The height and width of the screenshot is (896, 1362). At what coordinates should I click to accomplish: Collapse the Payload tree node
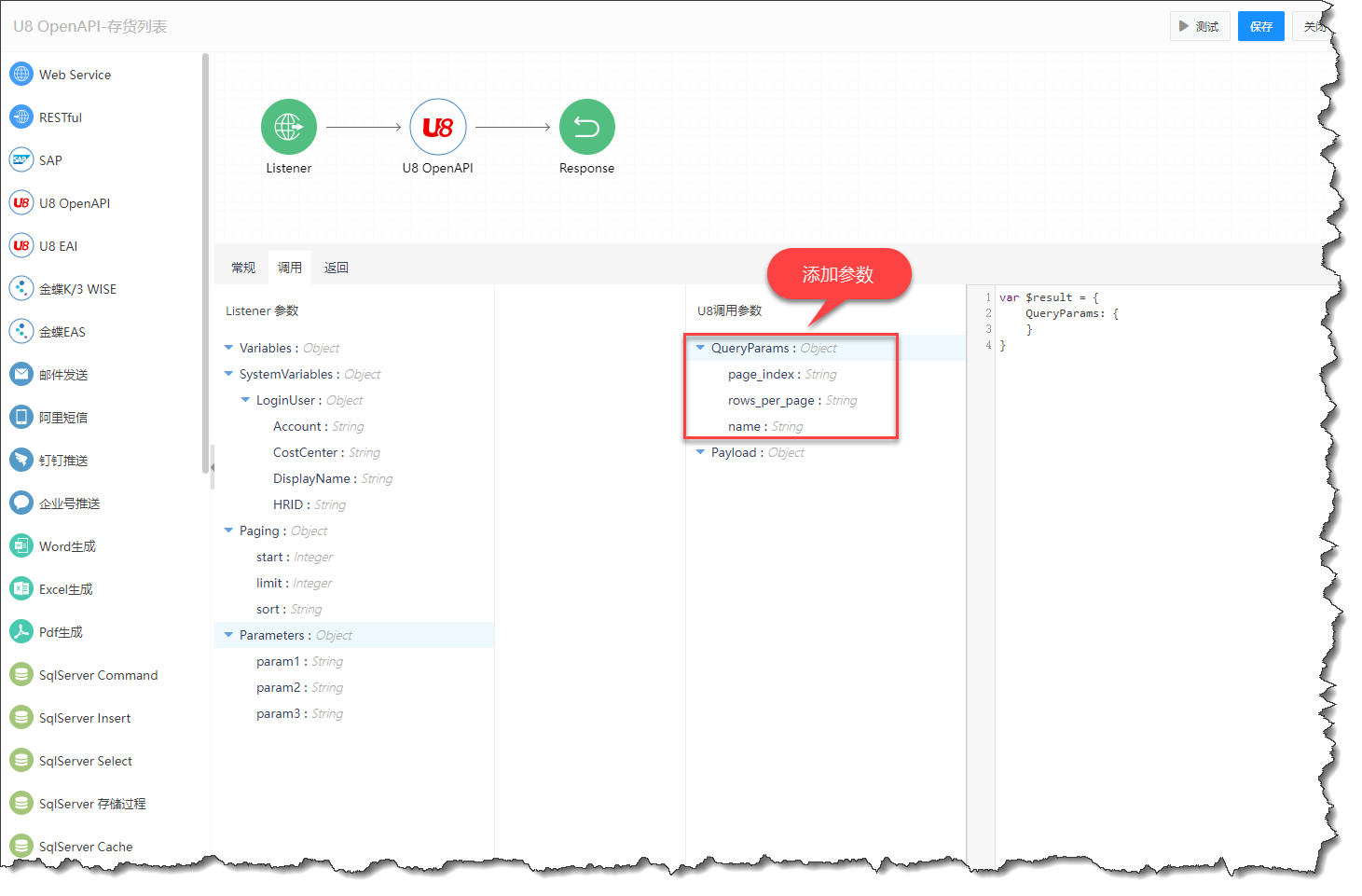coord(700,452)
